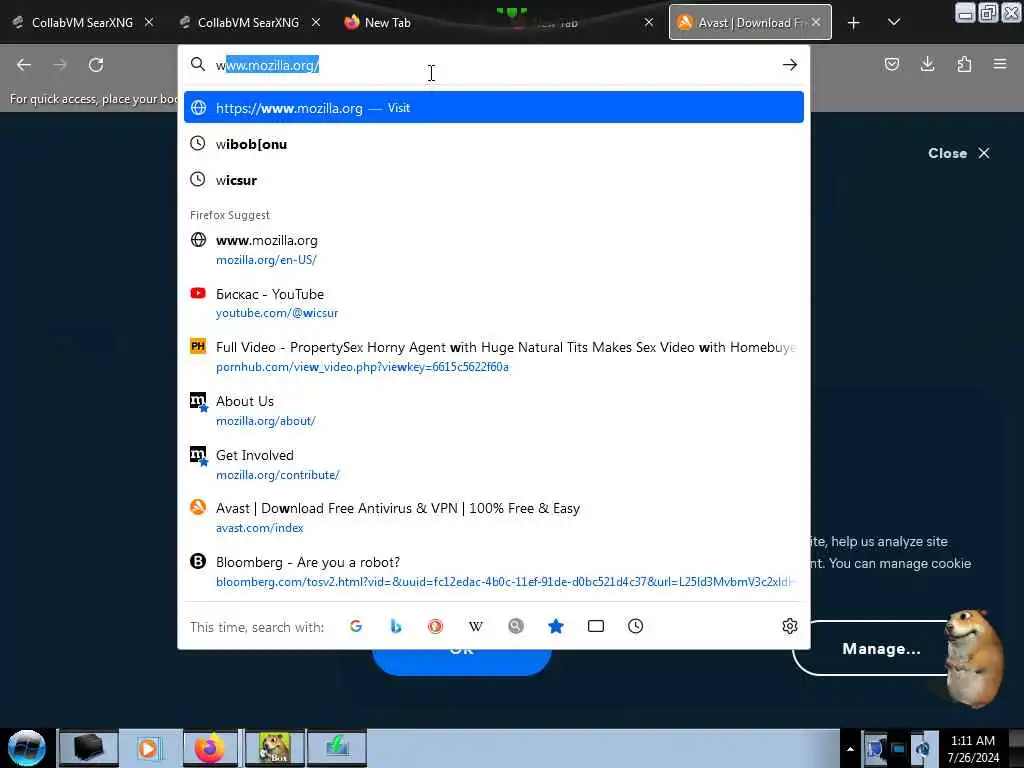
Task: Click the 'This time, search with:' label
Action: point(257,627)
